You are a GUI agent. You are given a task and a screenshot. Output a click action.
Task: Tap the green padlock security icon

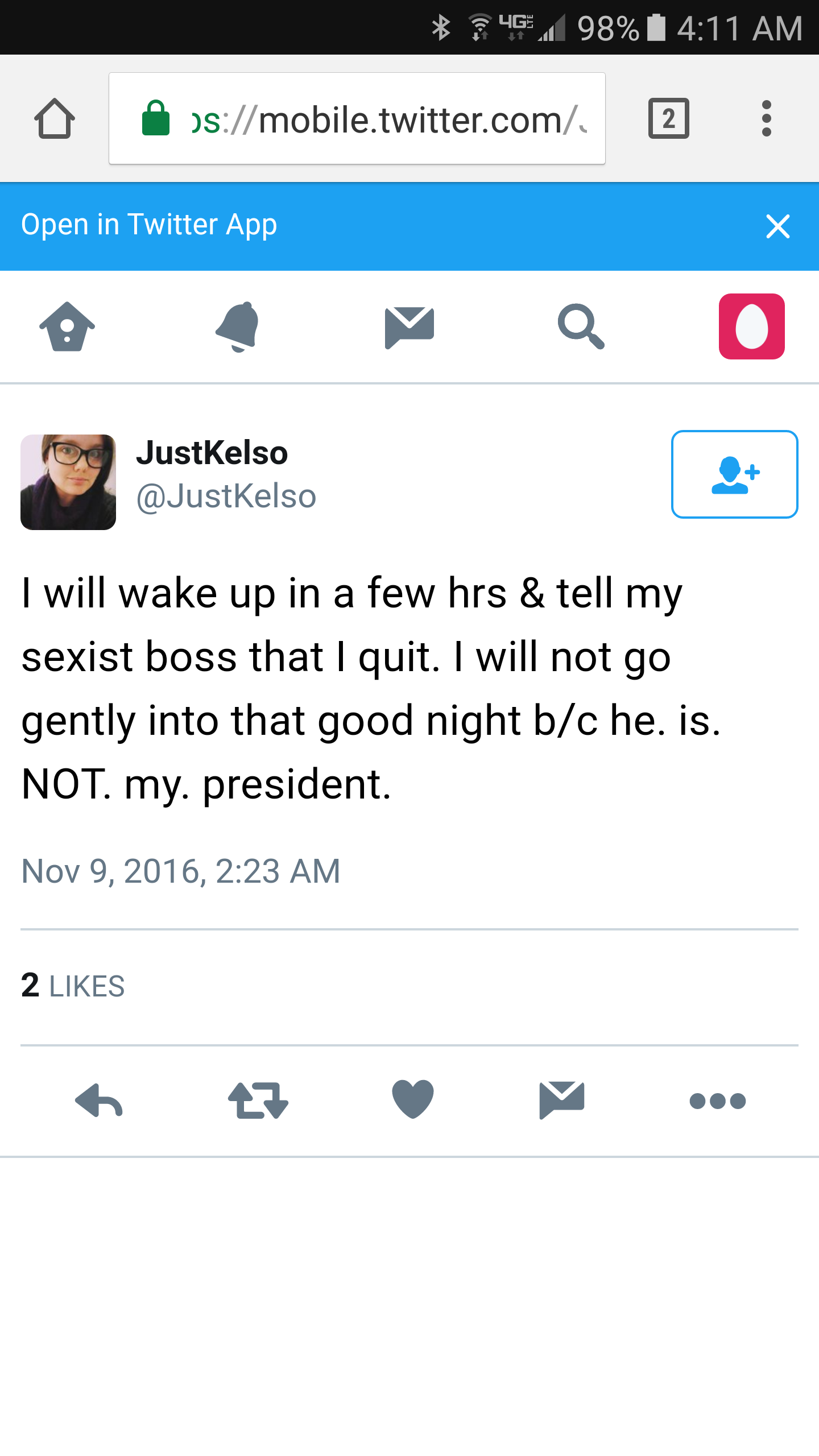(156, 118)
